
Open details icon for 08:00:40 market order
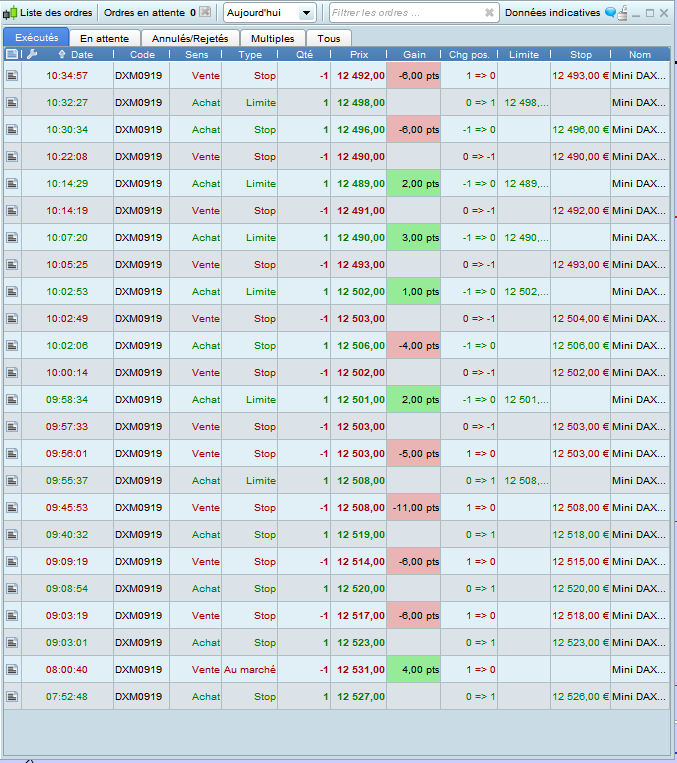coord(12,669)
